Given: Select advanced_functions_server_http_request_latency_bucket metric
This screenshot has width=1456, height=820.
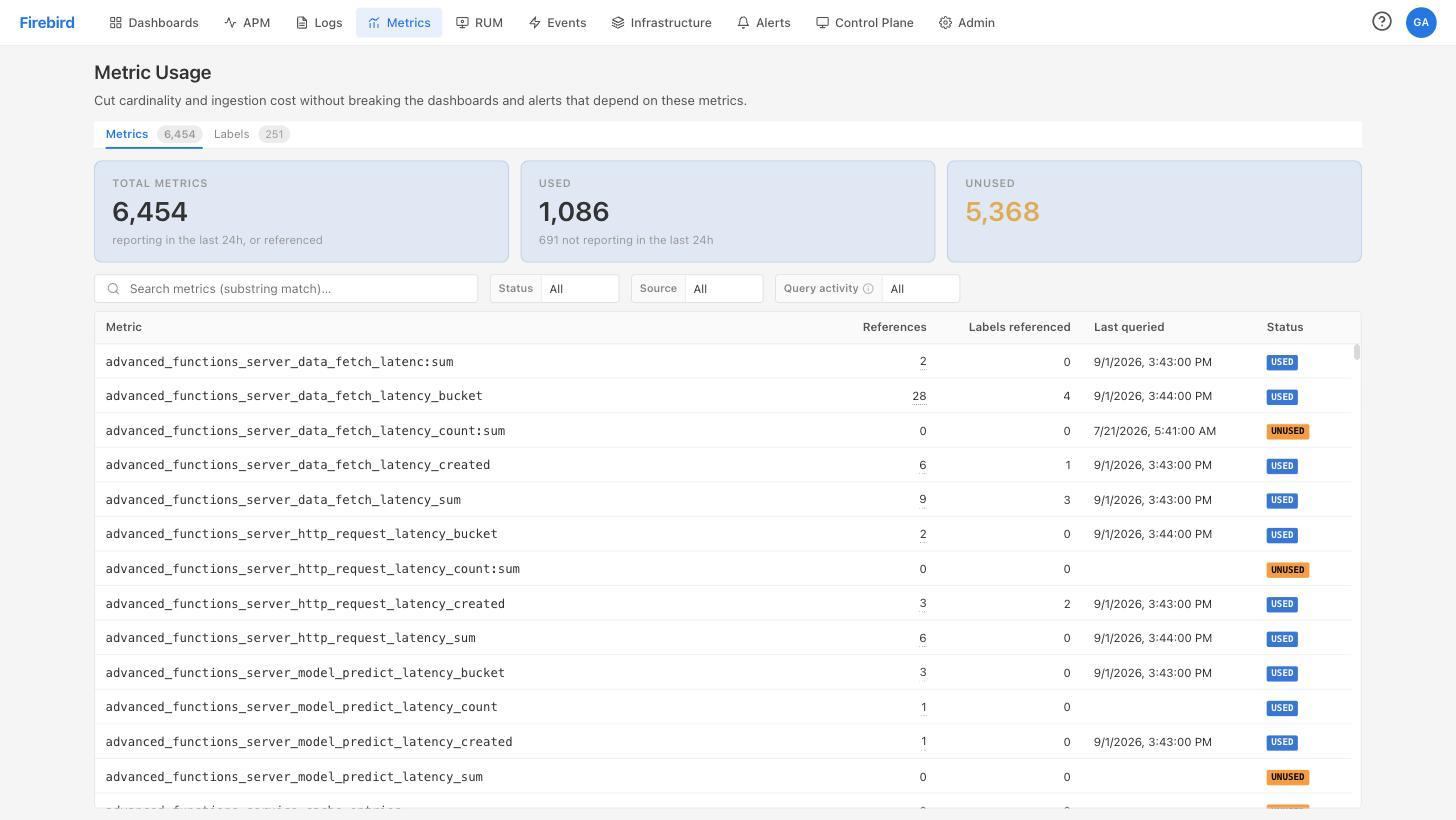Looking at the screenshot, I should click(301, 534).
